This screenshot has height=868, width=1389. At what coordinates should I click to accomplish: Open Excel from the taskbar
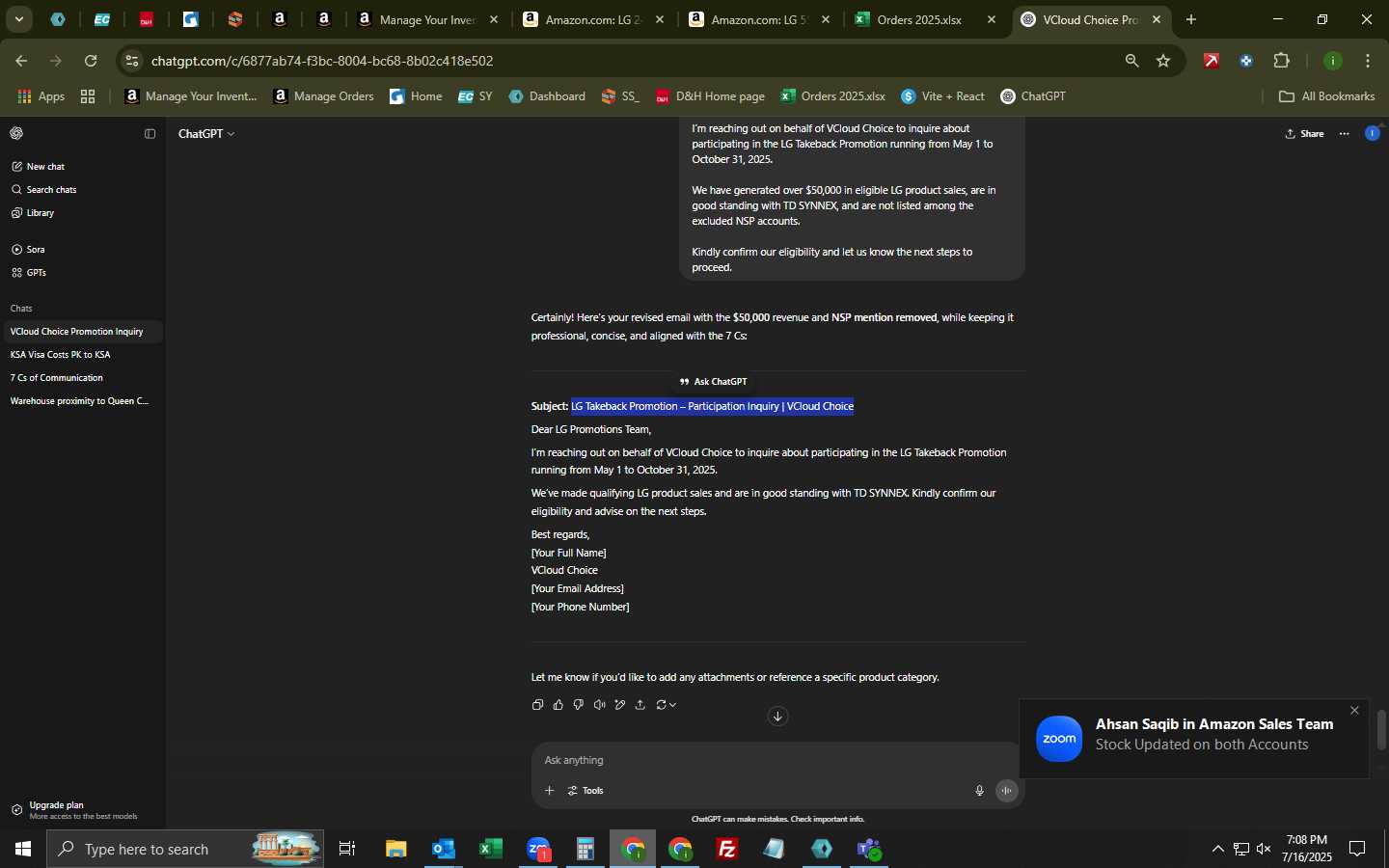(490, 849)
